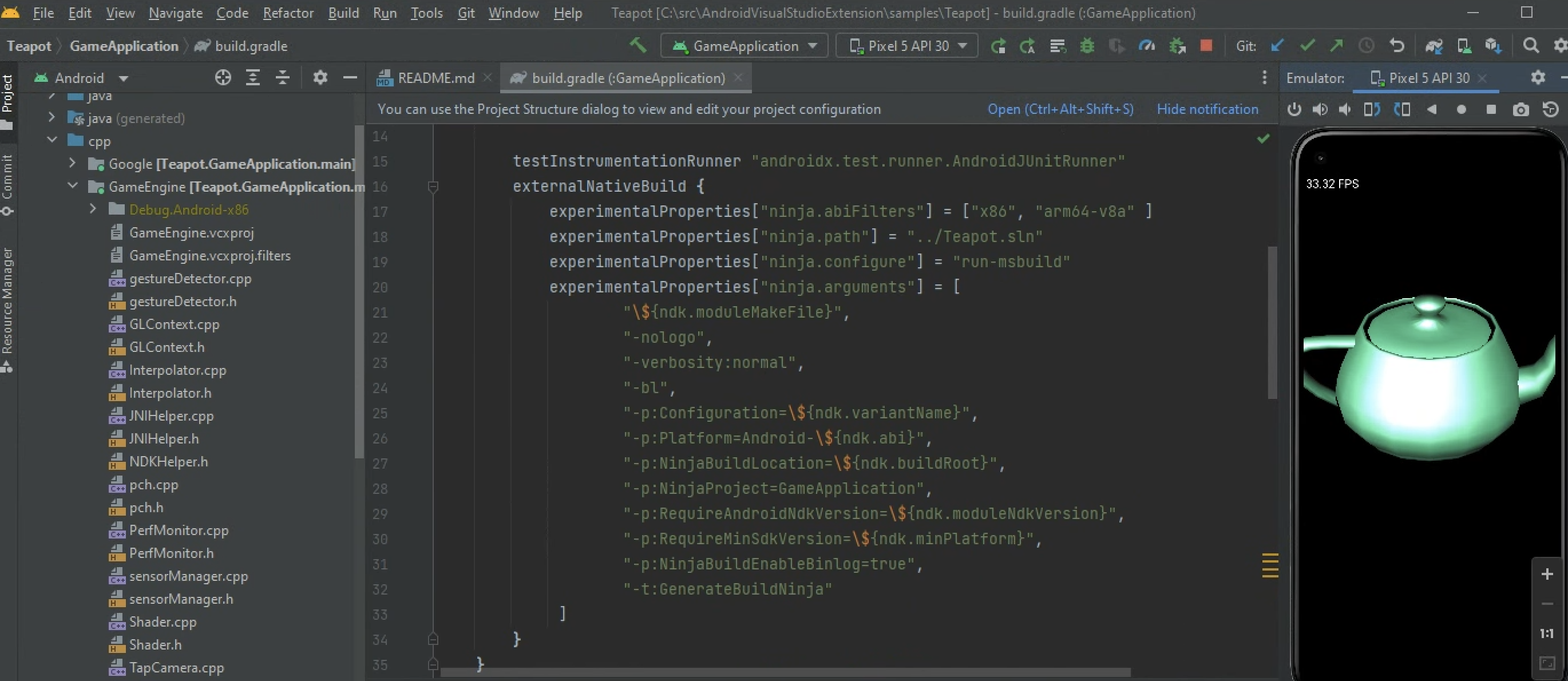This screenshot has width=1568, height=681.
Task: Expand the Debug.Android-x86 build folder
Action: point(91,209)
